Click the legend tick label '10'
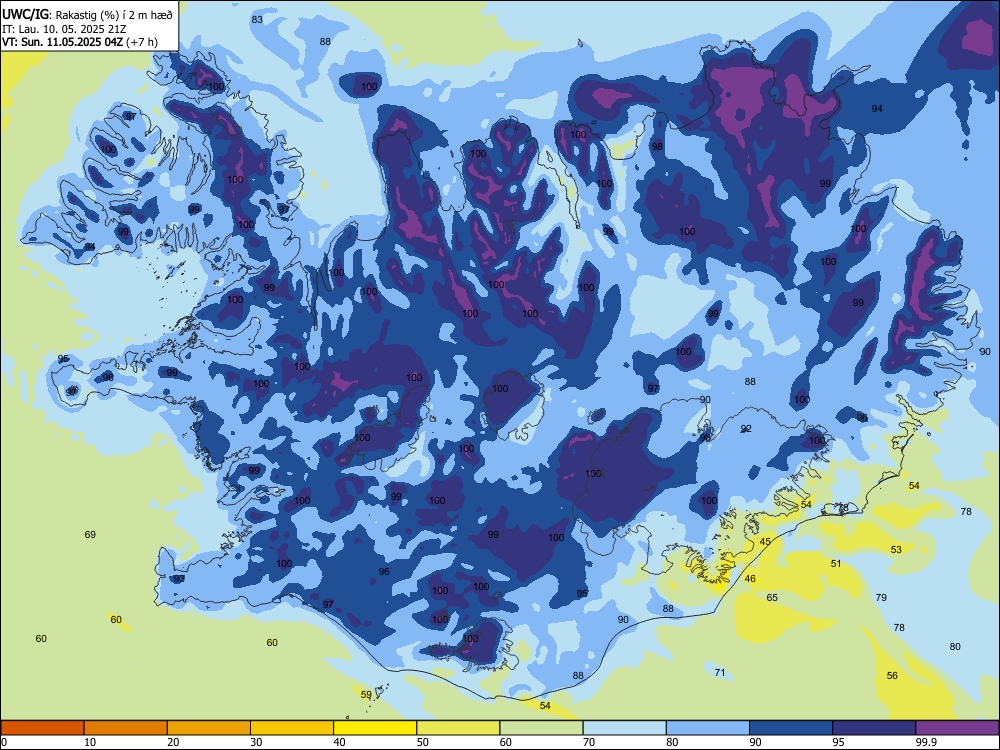 [90, 742]
